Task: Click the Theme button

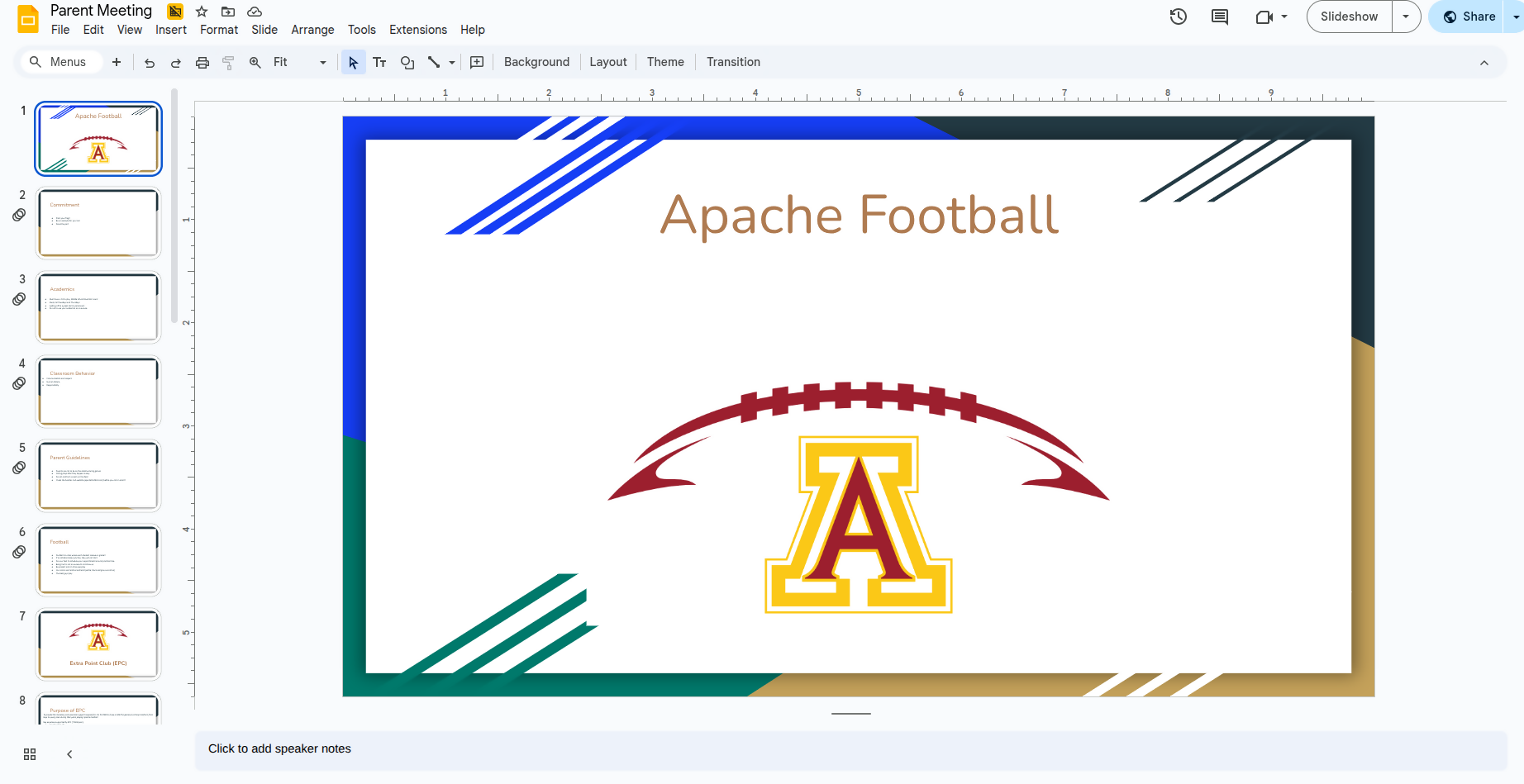Action: (x=665, y=62)
